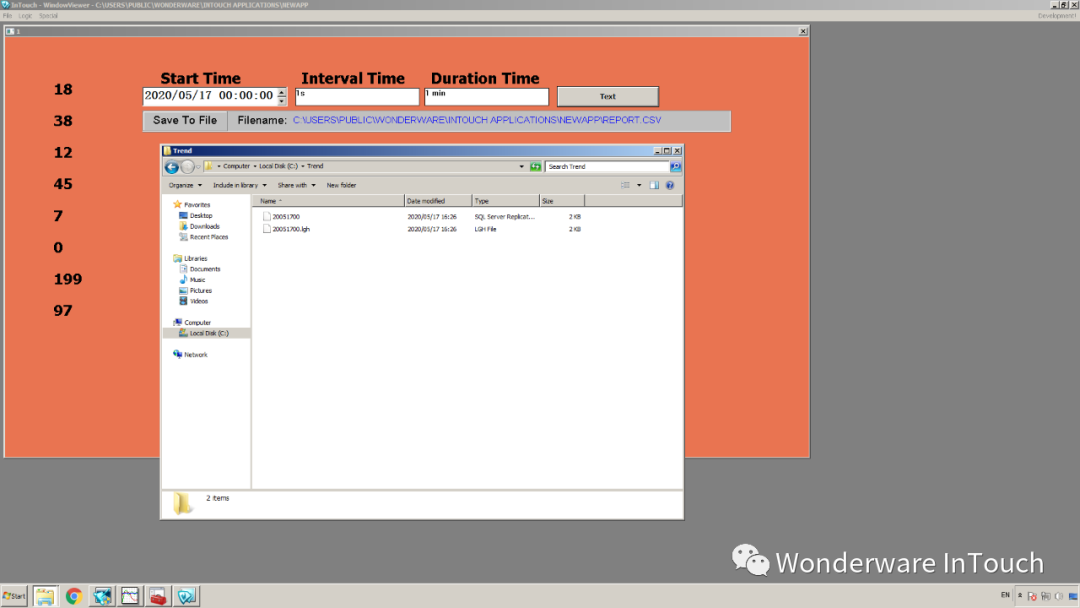Viewport: 1080px width, 608px height.
Task: Open the red toolbox icon on the taskbar
Action: point(157,596)
